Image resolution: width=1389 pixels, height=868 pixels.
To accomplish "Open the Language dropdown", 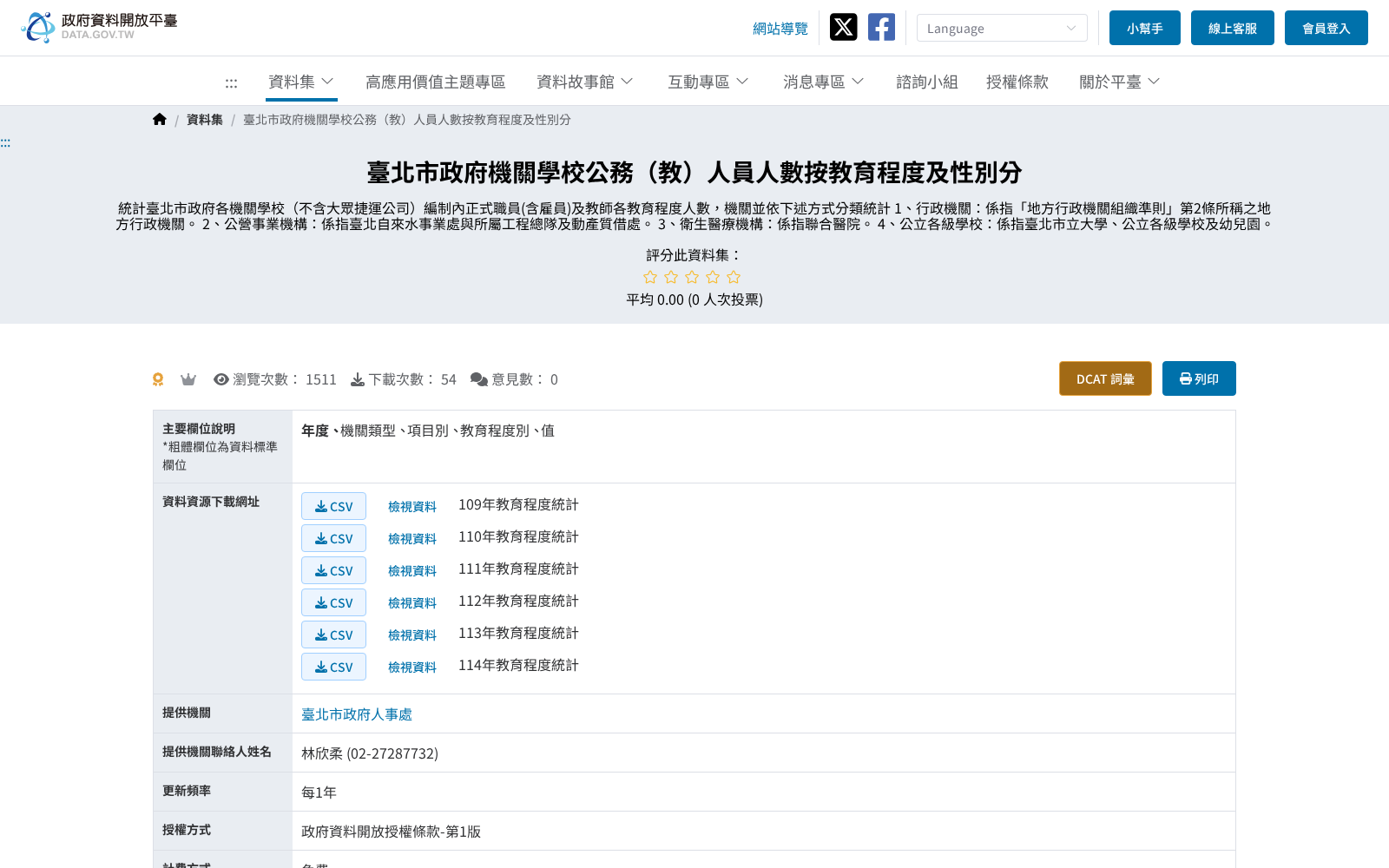I will pos(1002,28).
